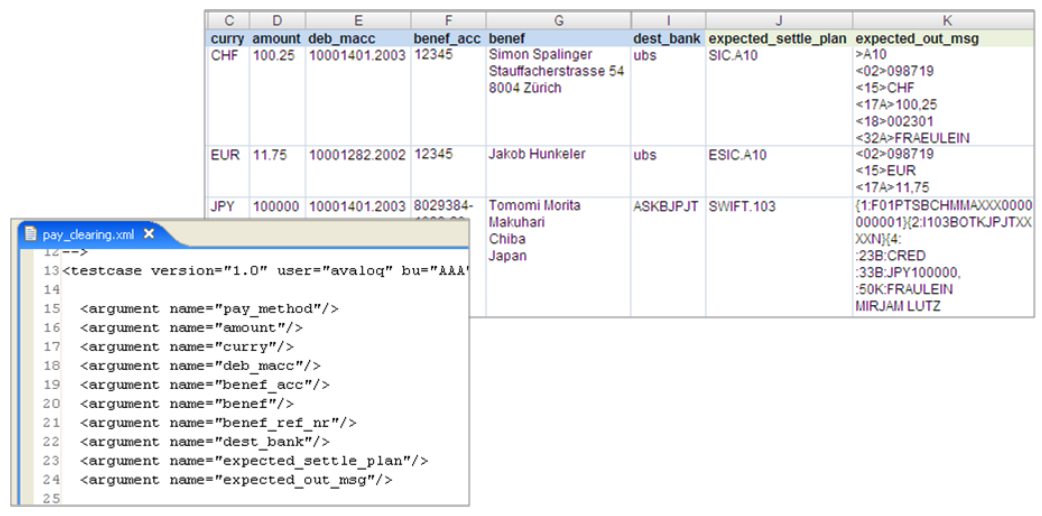This screenshot has height=516, width=1042.
Task: Place cursor on line 15 pay_method argument
Action: 210,309
